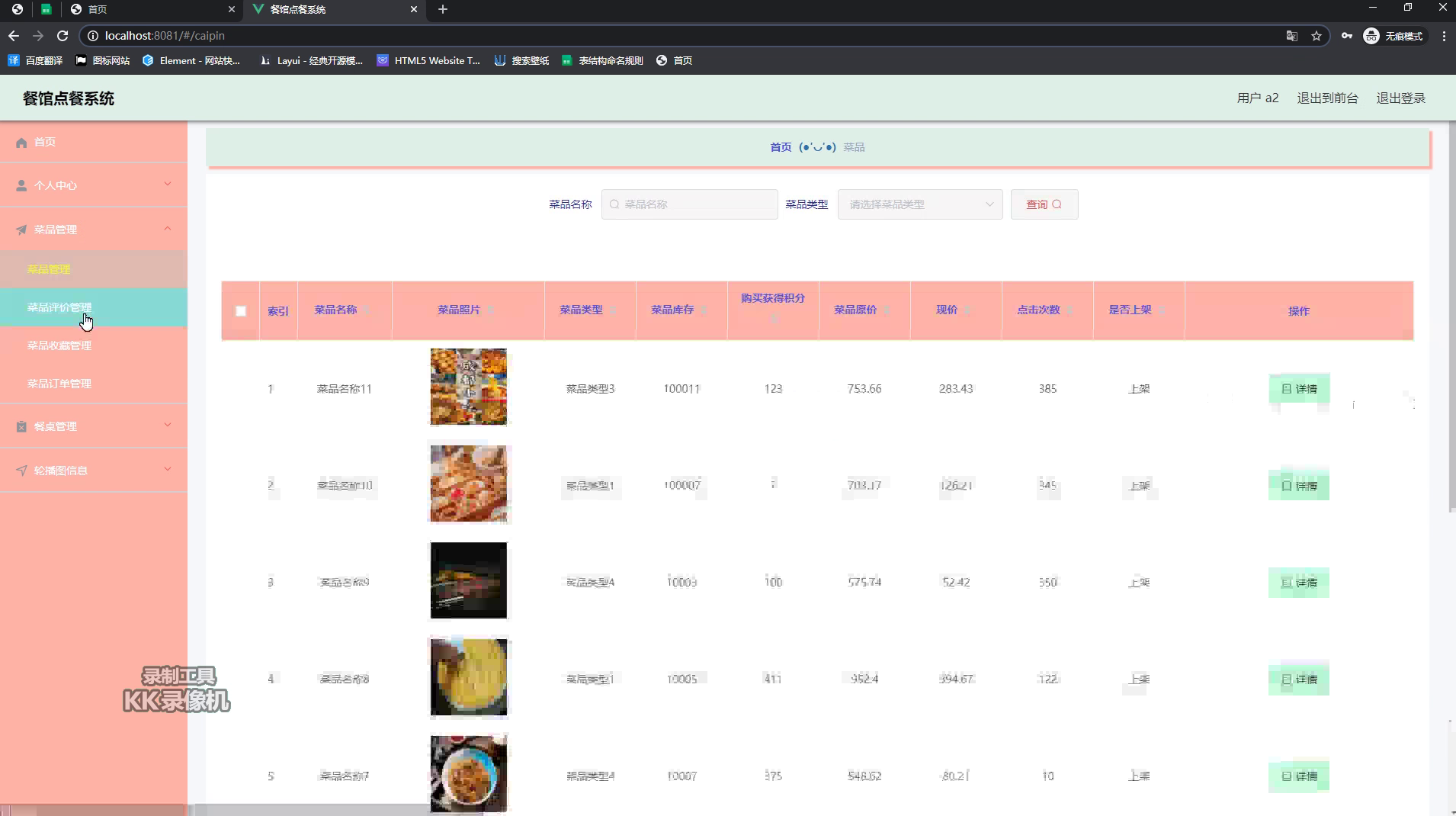Expand the 轮播图信息 sidebar menu

(x=93, y=471)
